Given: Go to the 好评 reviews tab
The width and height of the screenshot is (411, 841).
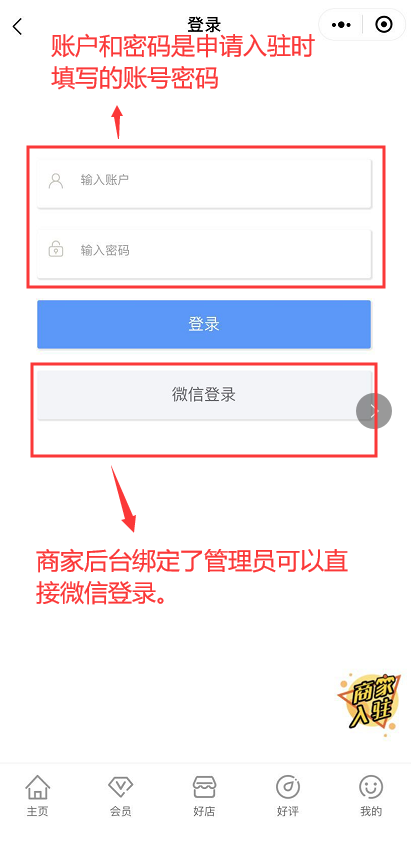Looking at the screenshot, I should [x=288, y=795].
